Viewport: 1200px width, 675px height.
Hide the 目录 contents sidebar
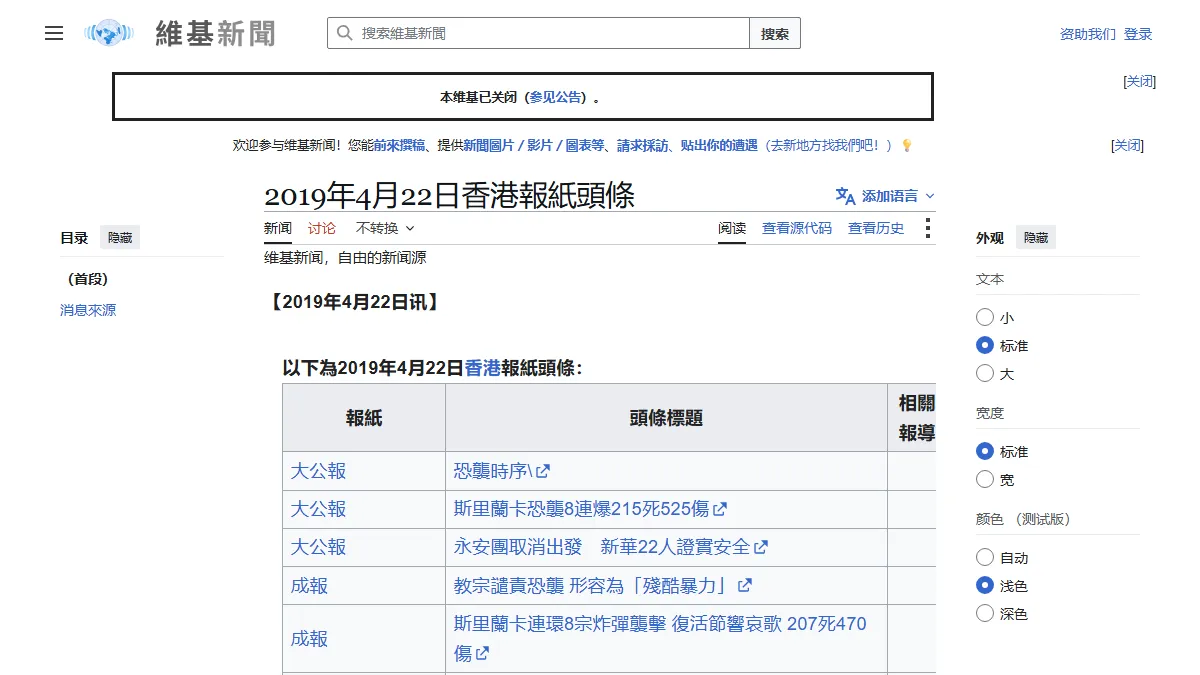click(x=120, y=238)
